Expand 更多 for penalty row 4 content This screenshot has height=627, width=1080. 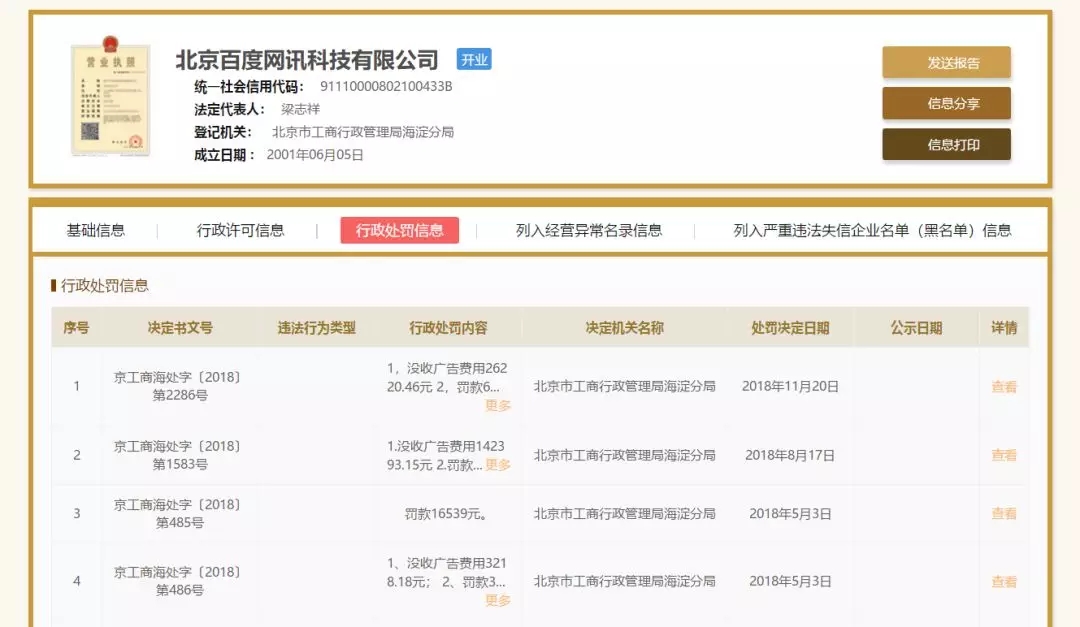pyautogui.click(x=498, y=601)
